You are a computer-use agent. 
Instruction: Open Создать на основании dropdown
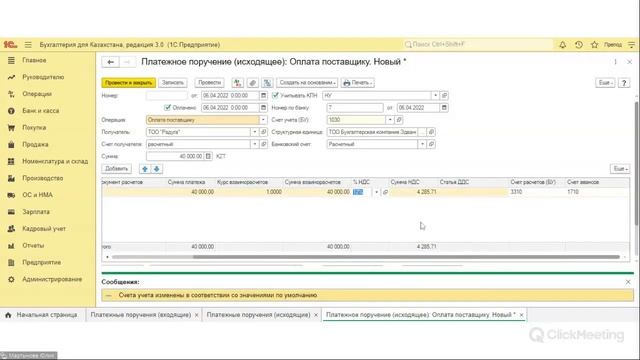tap(307, 82)
